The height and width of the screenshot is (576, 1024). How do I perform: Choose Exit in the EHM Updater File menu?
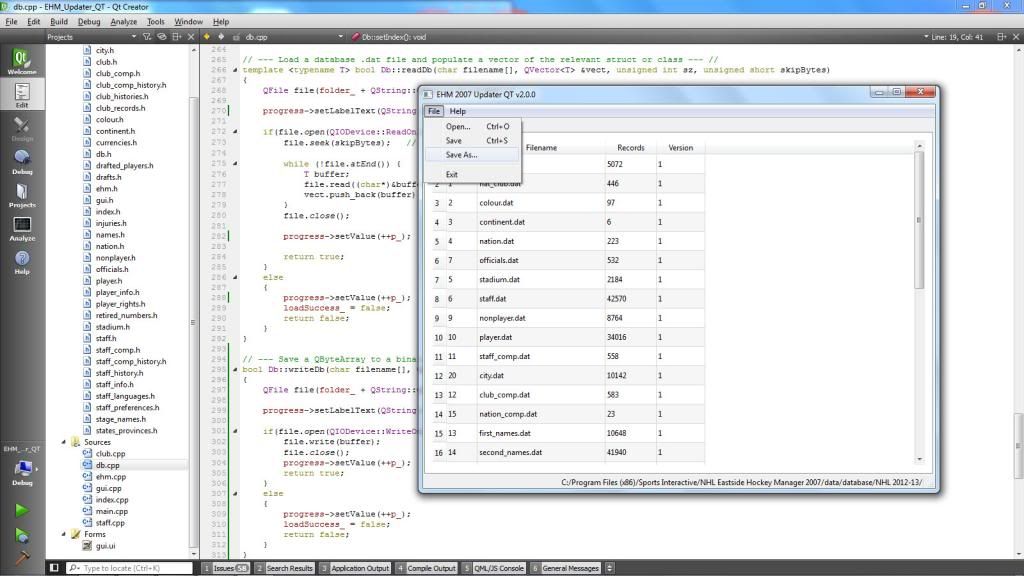pos(473,174)
